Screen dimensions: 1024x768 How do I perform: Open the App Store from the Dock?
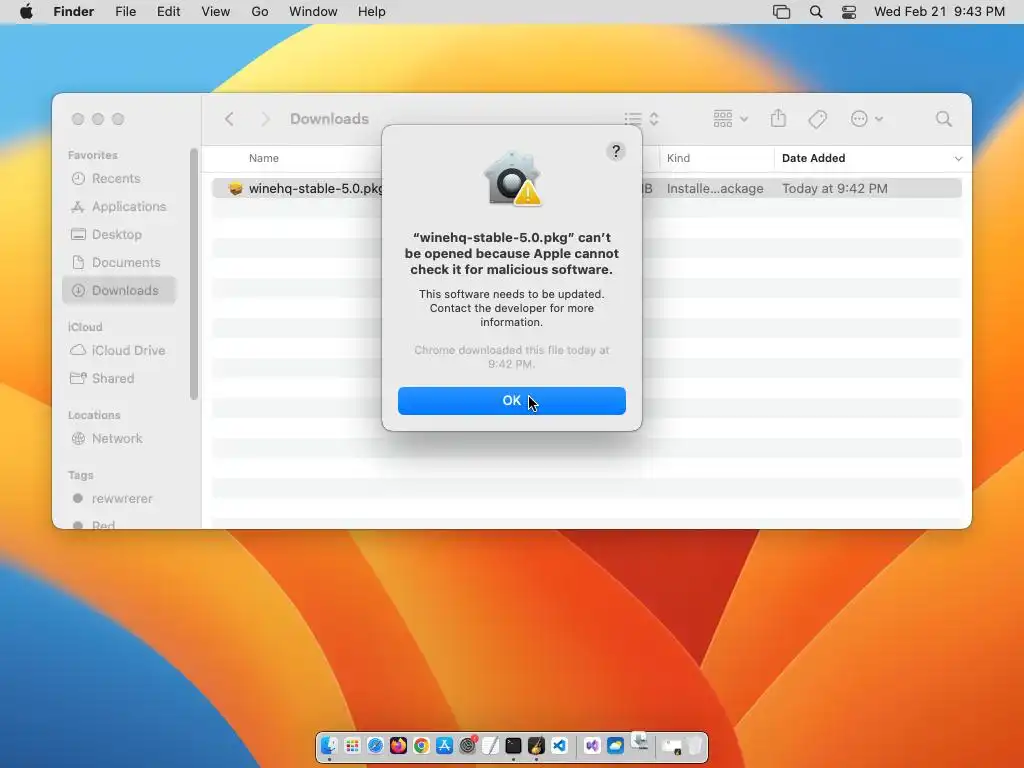[x=444, y=745]
